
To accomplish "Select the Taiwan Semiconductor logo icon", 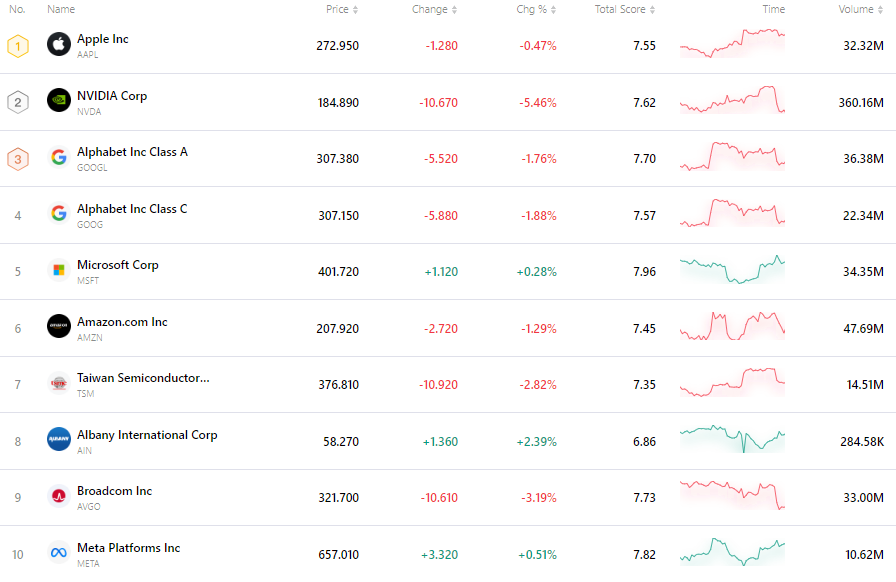I will (x=57, y=383).
